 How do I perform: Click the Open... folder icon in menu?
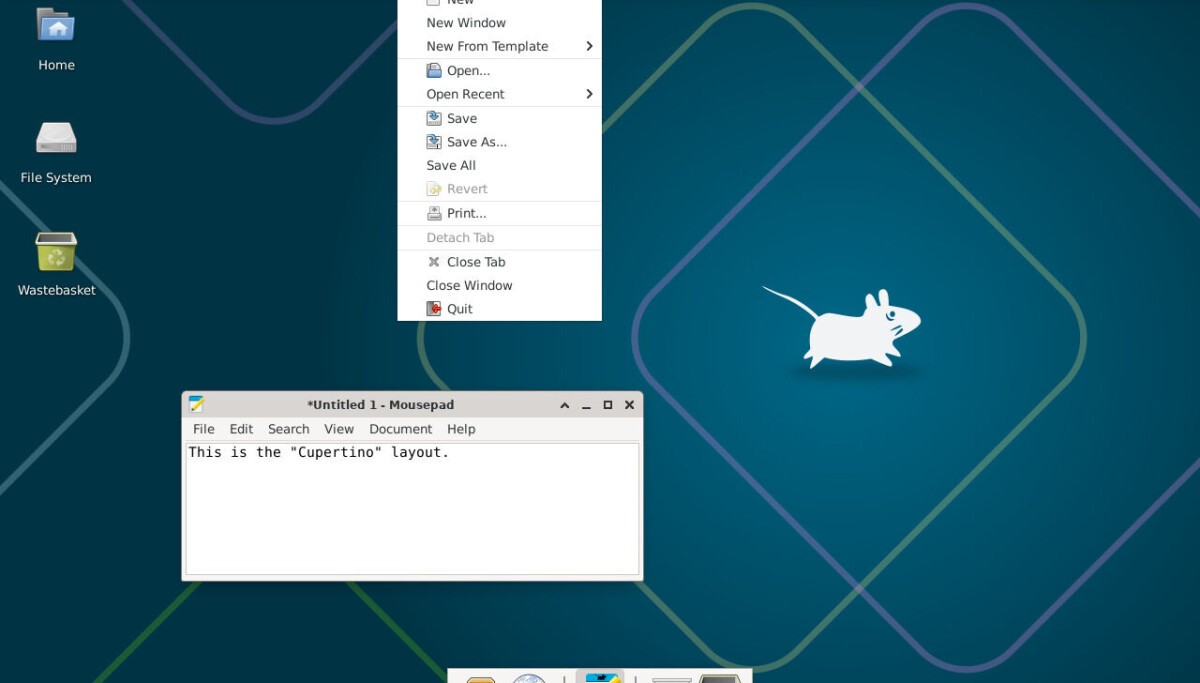point(434,70)
